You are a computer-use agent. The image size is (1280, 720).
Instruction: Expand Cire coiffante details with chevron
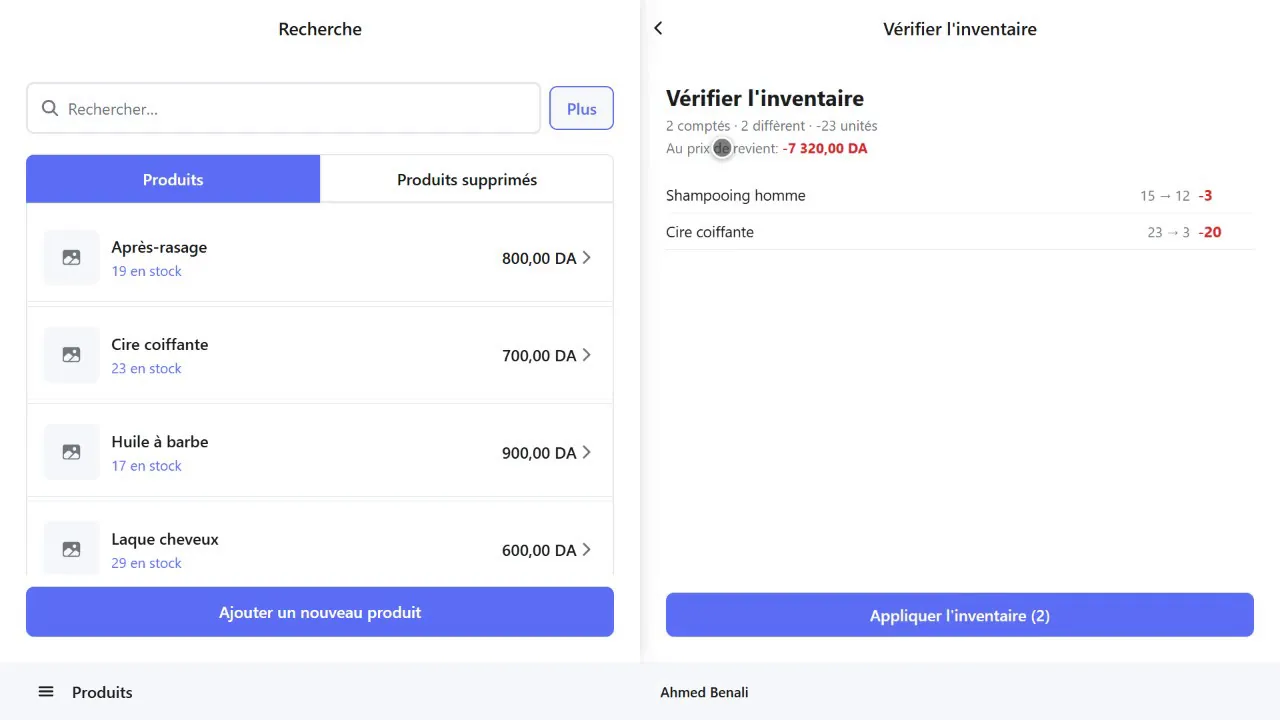586,355
